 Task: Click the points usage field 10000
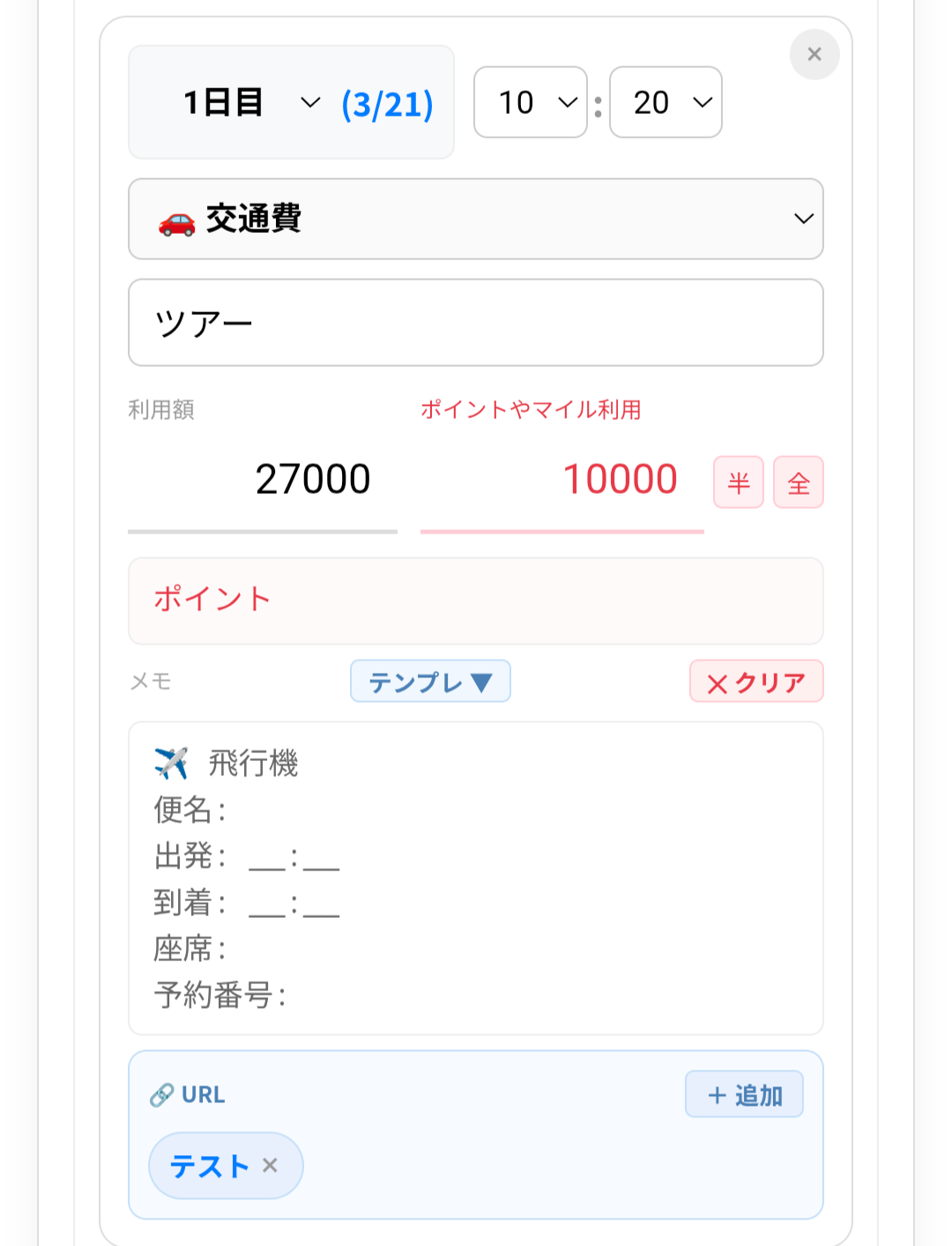562,481
